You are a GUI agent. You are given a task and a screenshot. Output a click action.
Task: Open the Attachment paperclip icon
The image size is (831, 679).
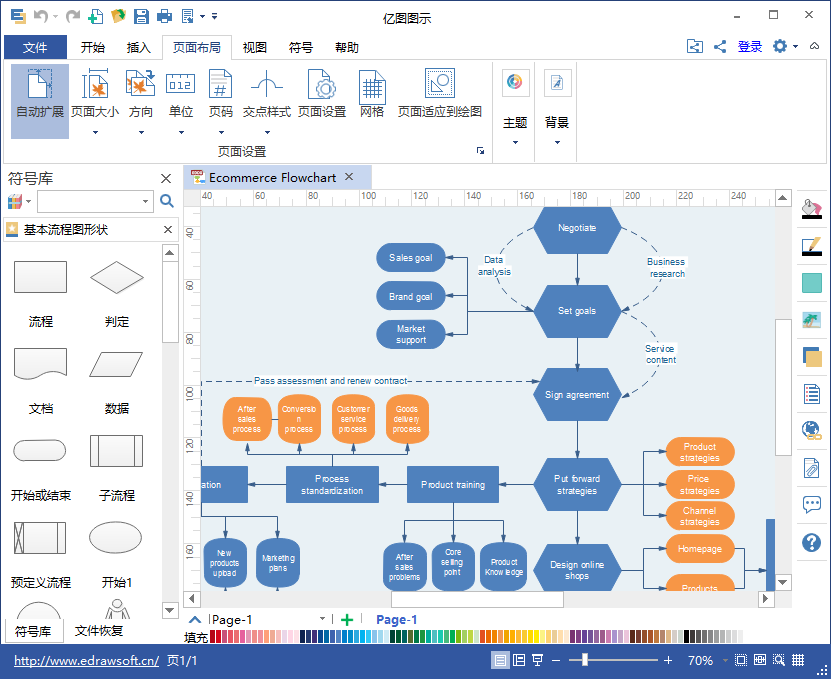point(811,468)
